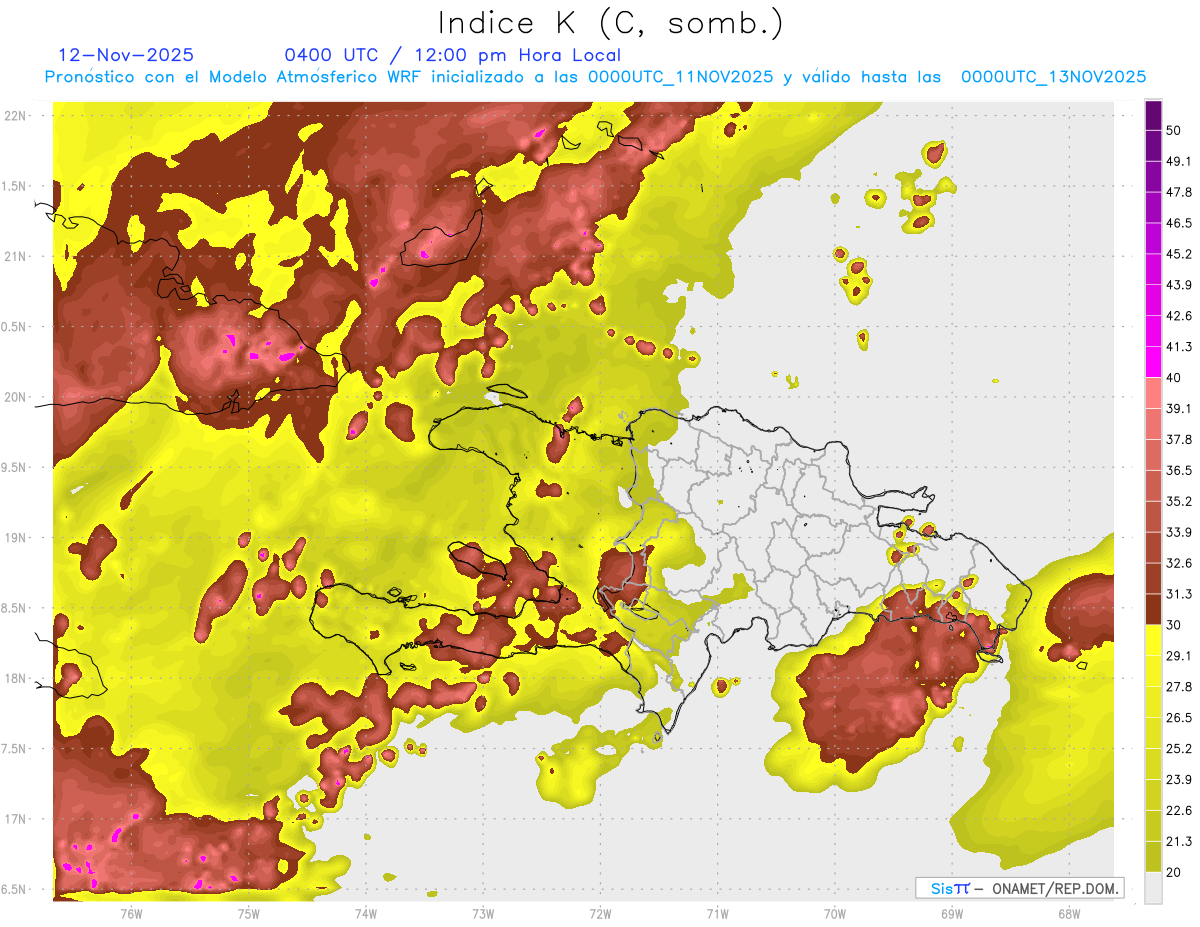Image resolution: width=1200 pixels, height=927 pixels.
Task: Click the colorbar value "31.3"
Action: (1180, 594)
